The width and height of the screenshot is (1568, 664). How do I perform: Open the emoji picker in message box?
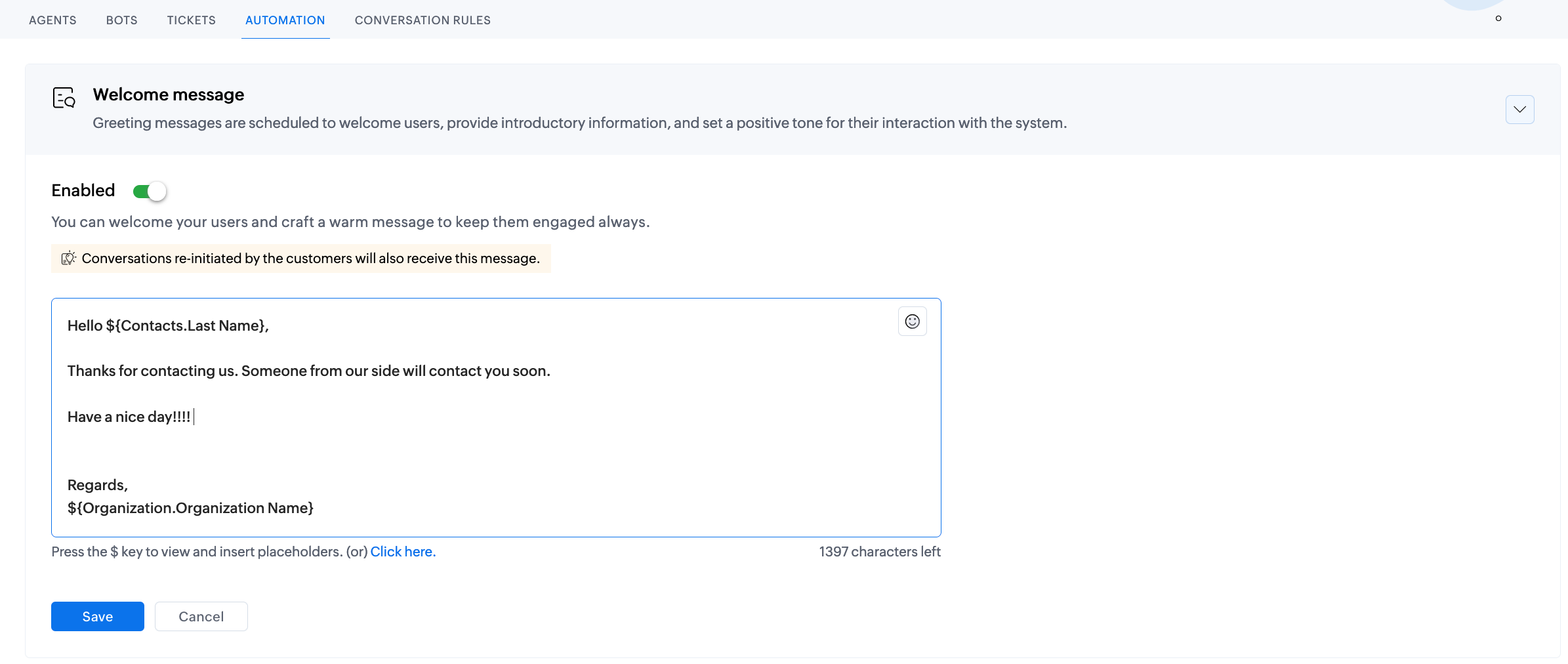click(x=912, y=322)
